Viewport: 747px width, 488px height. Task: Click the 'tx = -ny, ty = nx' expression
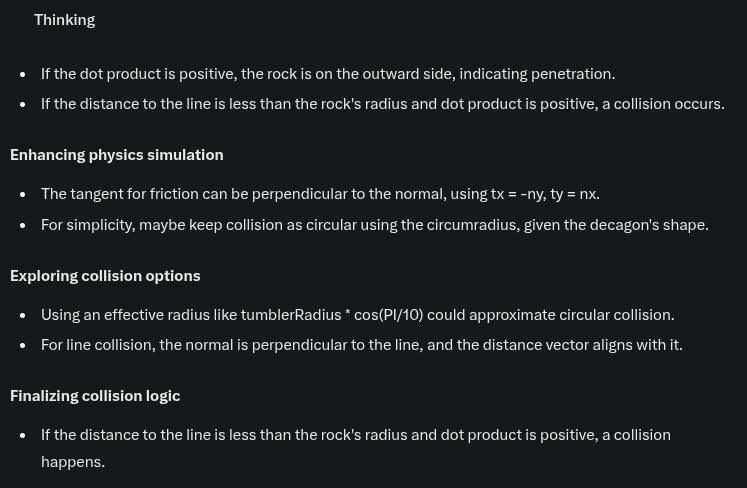[545, 194]
